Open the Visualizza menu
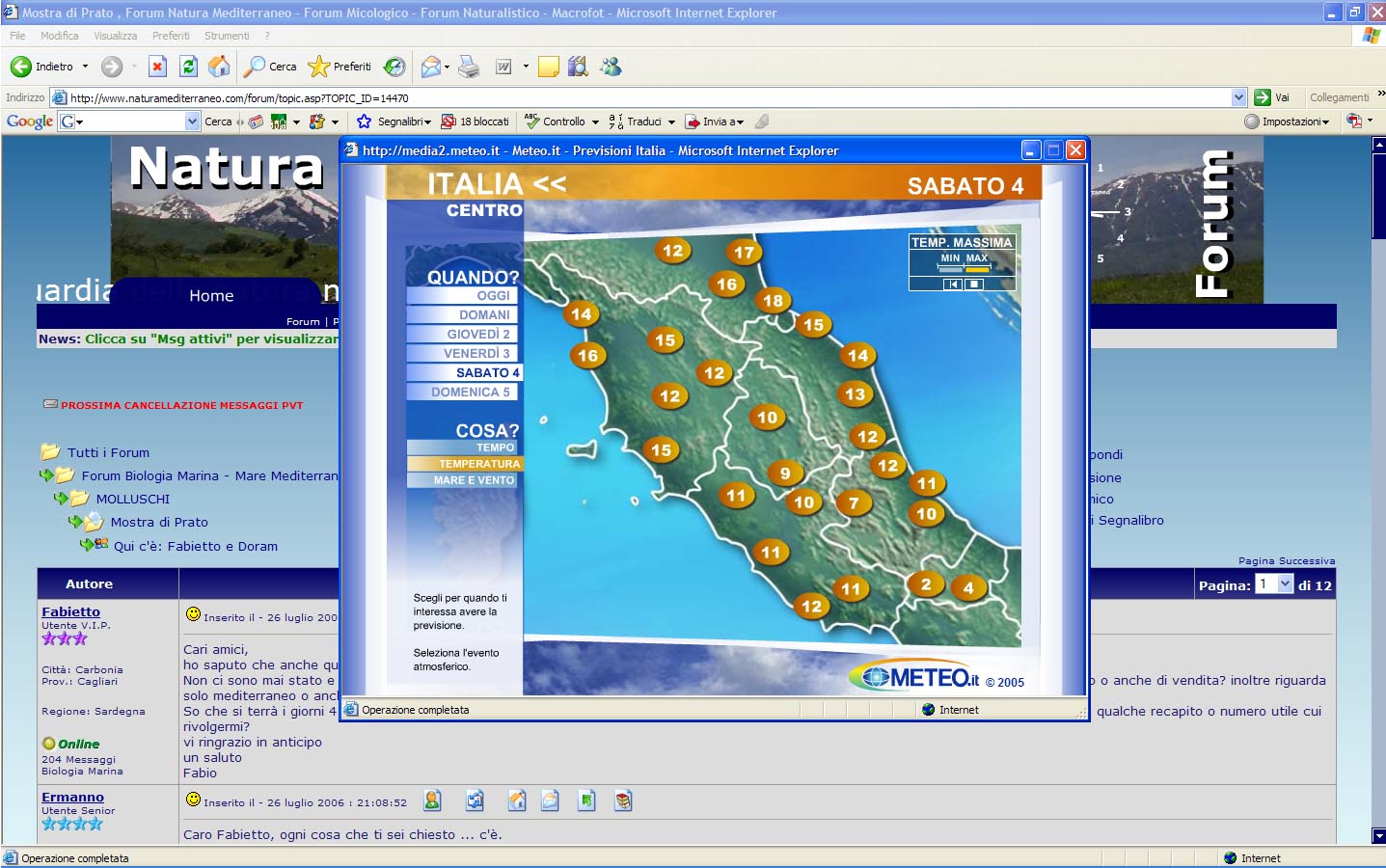The image size is (1386, 868). tap(116, 36)
